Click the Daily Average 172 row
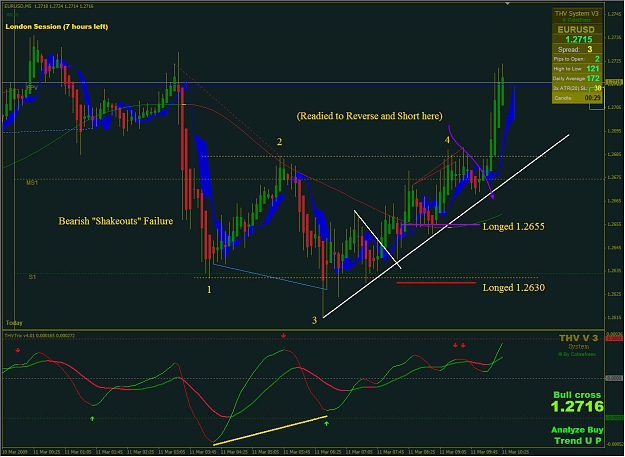The width and height of the screenshot is (625, 457). click(576, 78)
